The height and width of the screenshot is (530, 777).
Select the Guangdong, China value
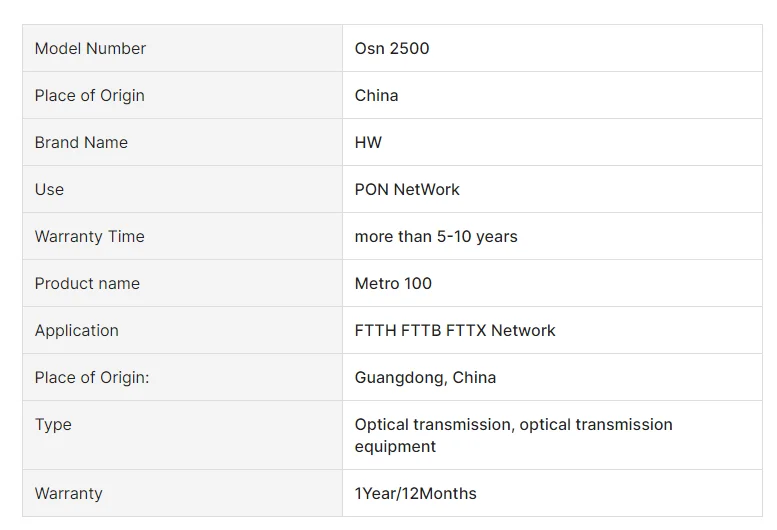(425, 378)
